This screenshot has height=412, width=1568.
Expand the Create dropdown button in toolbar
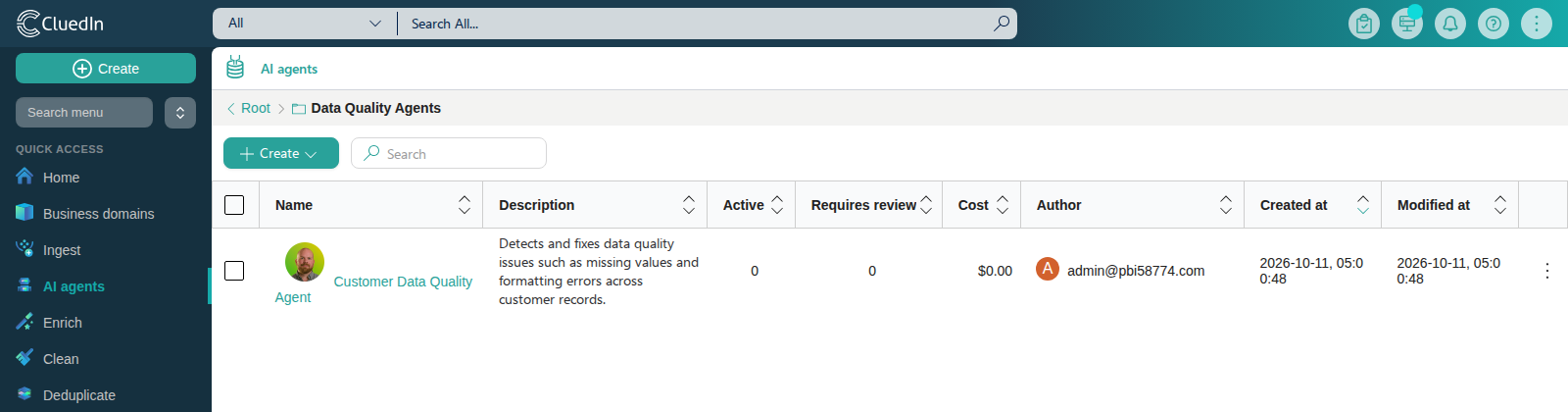(281, 153)
